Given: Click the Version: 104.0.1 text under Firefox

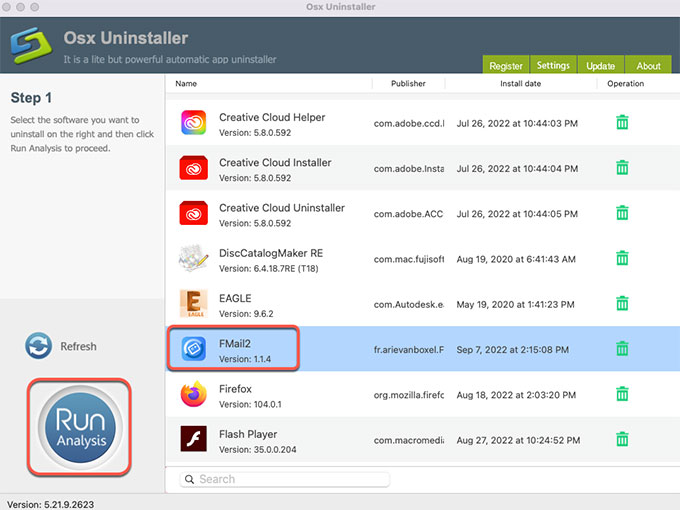Looking at the screenshot, I should 250,404.
